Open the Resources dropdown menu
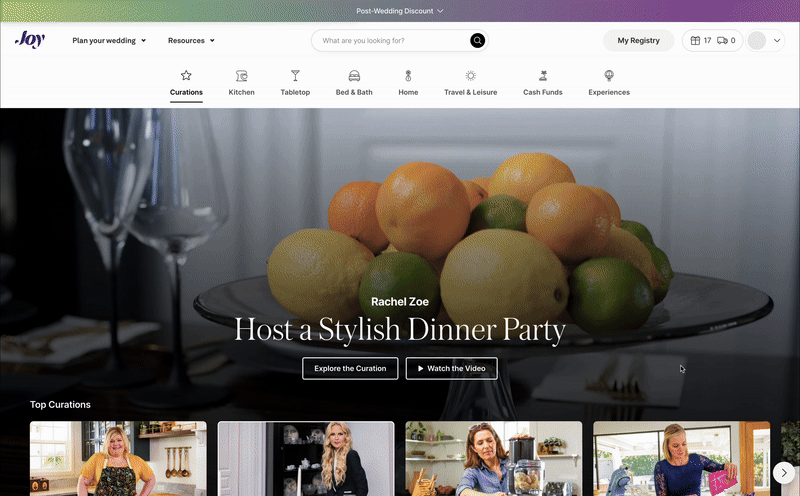Image resolution: width=800 pixels, height=496 pixels. [x=191, y=40]
